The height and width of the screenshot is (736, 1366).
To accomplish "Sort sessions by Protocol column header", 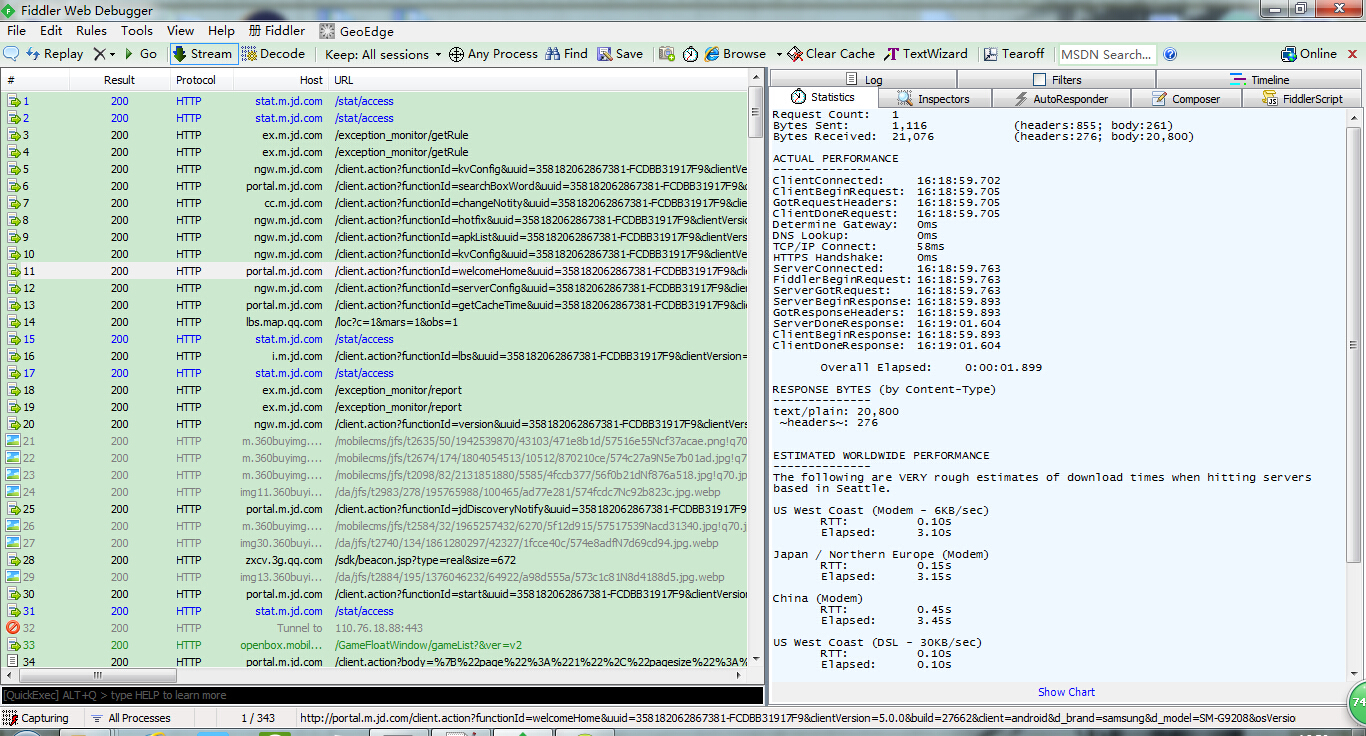I will [200, 80].
